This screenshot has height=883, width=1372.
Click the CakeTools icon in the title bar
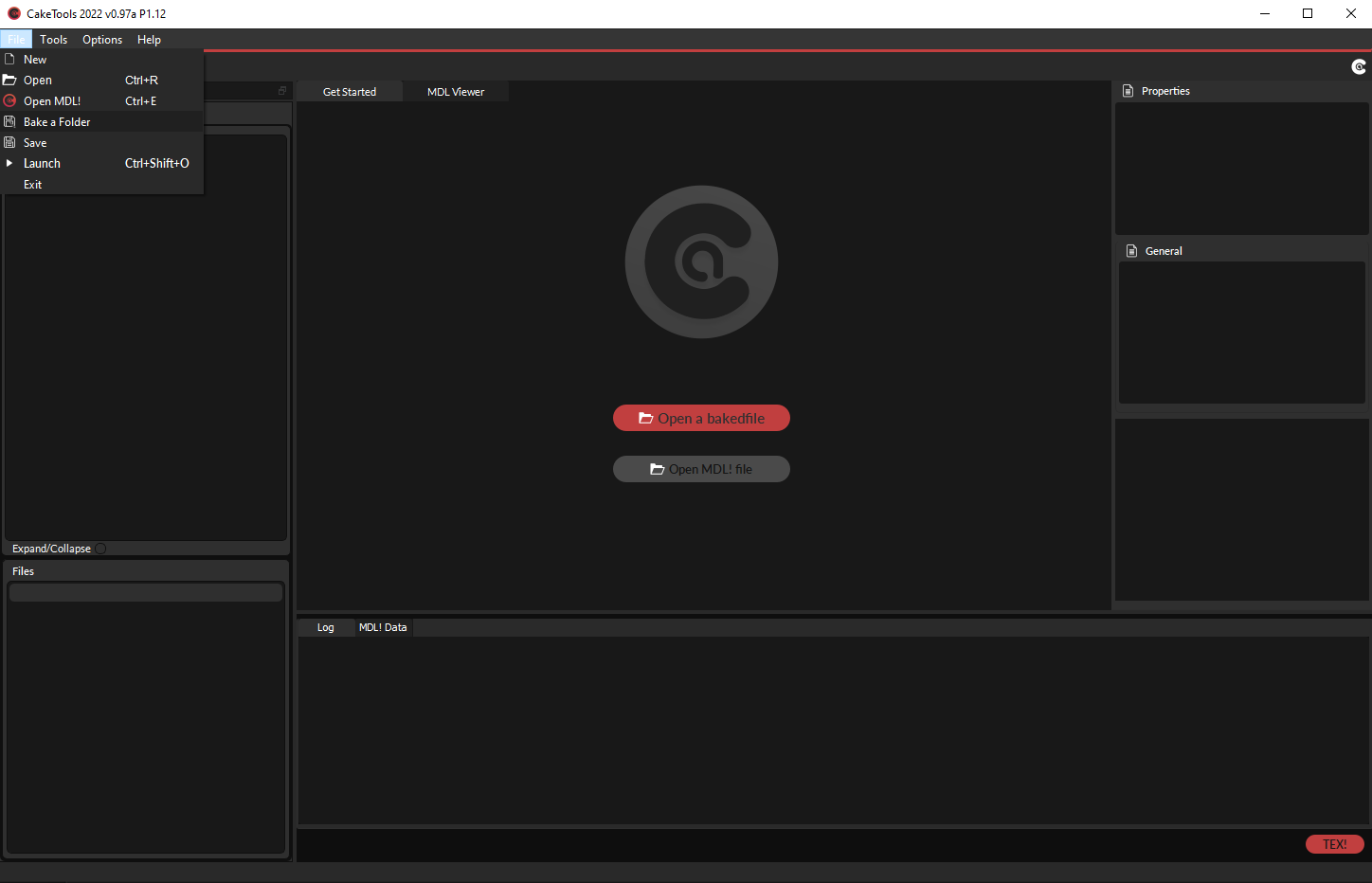pos(14,13)
